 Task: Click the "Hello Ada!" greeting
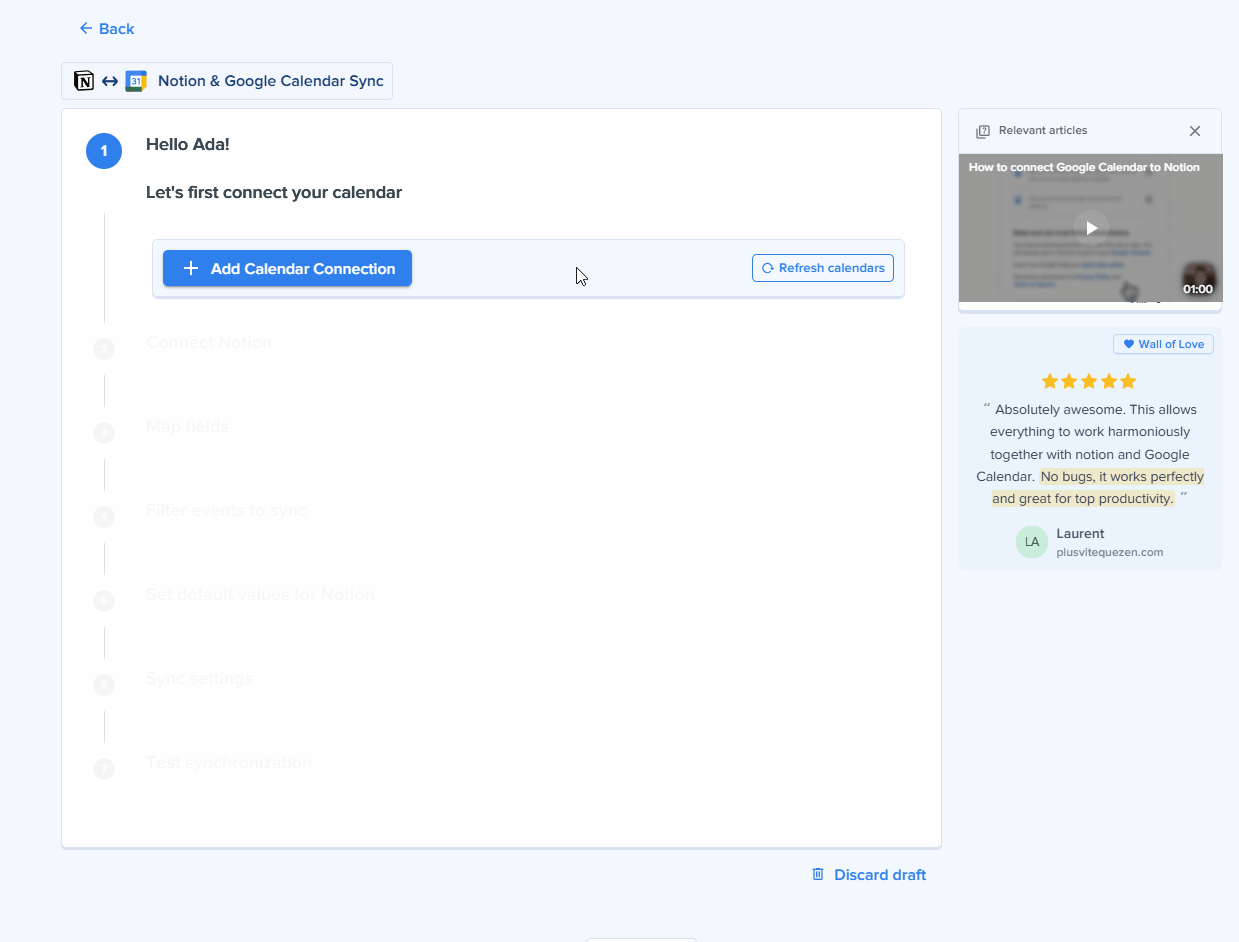click(188, 144)
